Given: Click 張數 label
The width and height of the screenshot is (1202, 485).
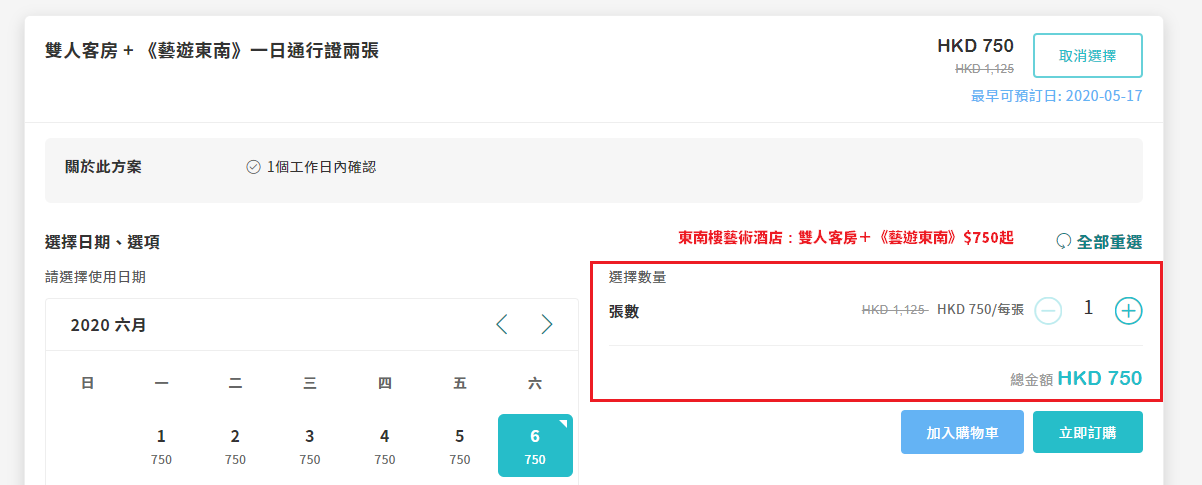Looking at the screenshot, I should (624, 311).
